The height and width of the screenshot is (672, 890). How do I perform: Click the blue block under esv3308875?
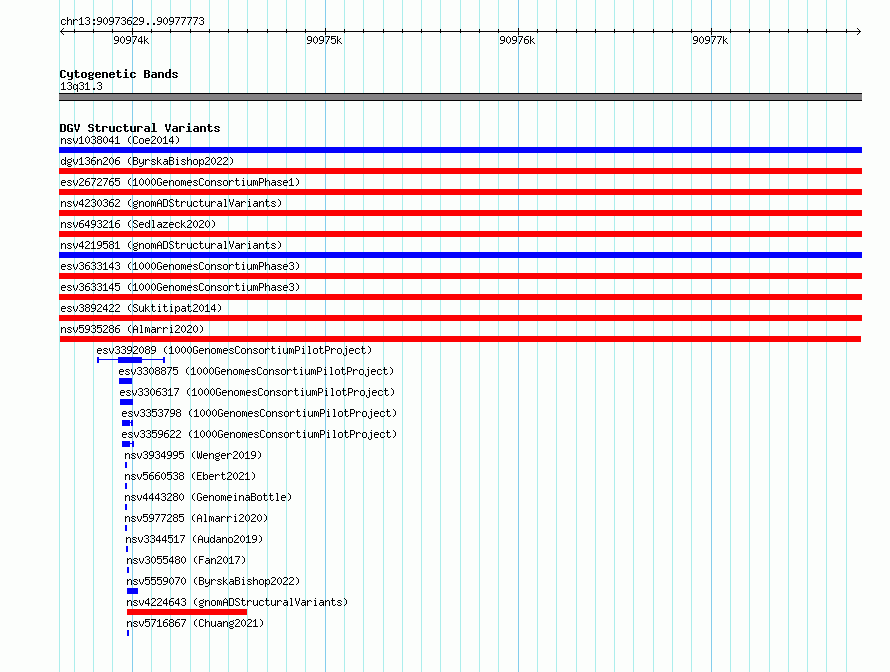125,381
